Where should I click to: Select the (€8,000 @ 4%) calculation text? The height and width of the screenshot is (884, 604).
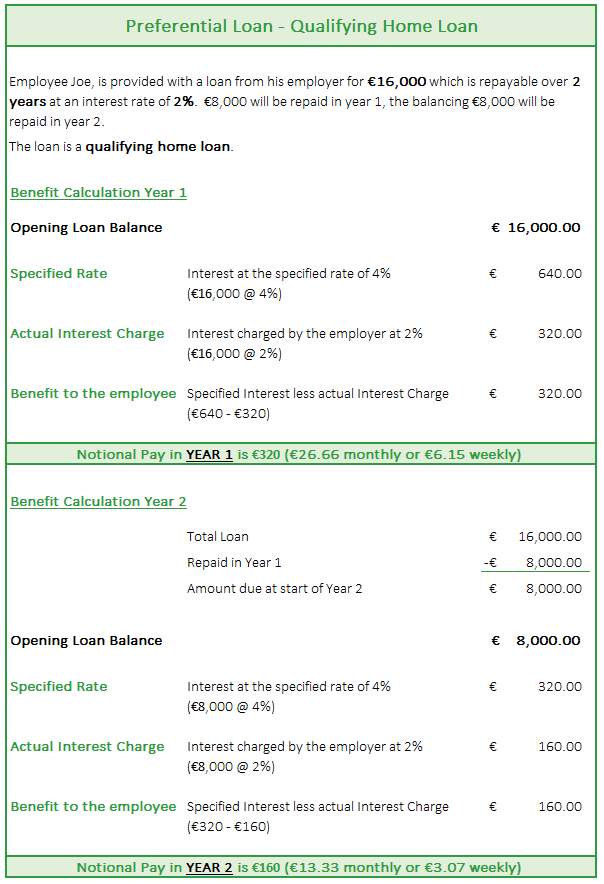coord(231,707)
